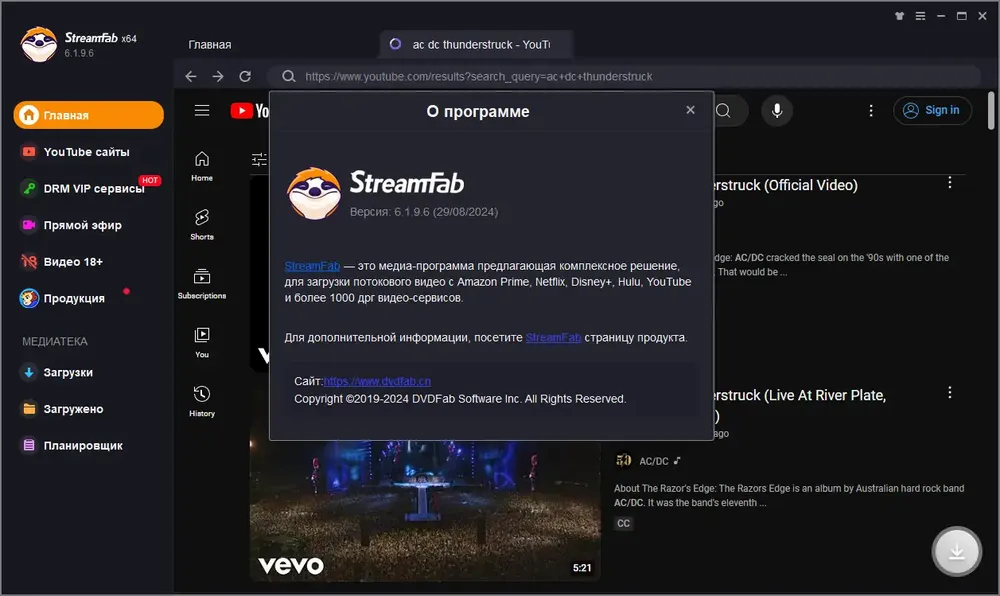Image resolution: width=1000 pixels, height=596 pixels.
Task: Go forward with the forward arrow
Action: click(x=218, y=76)
